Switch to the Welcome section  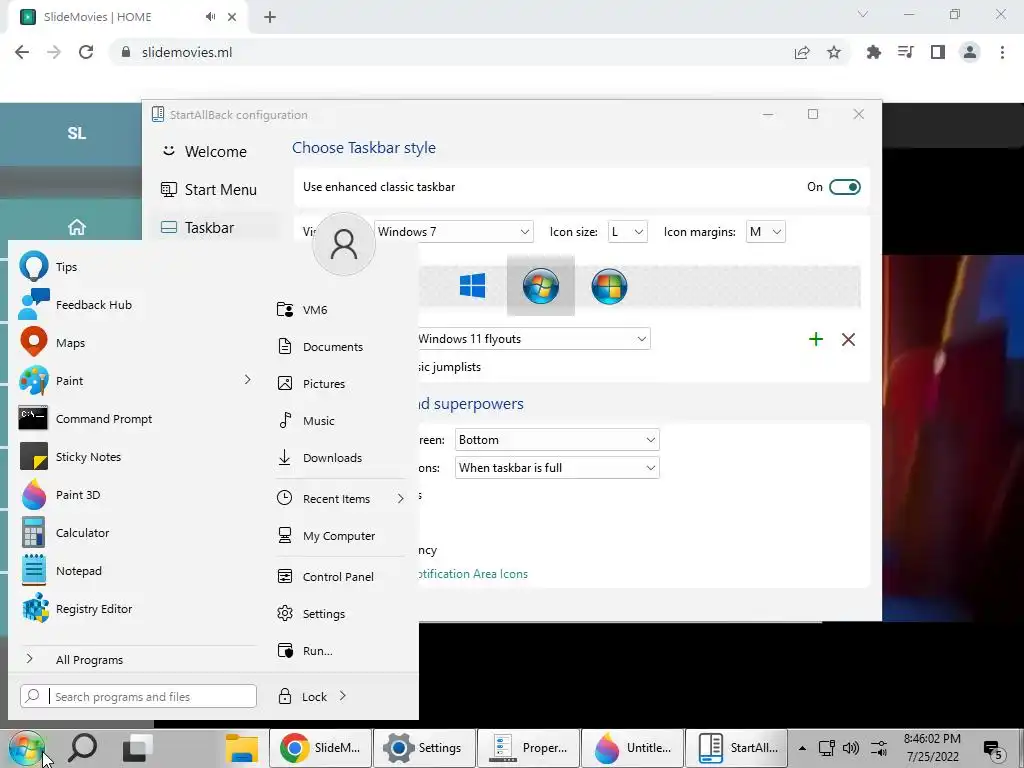tap(216, 152)
